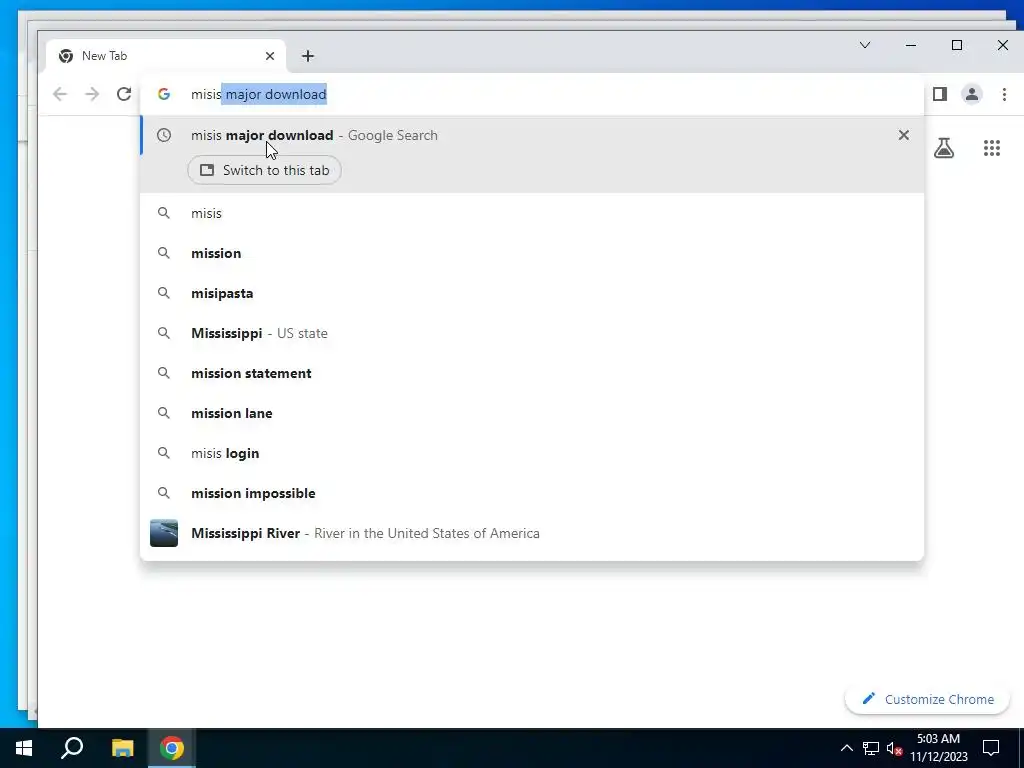The image size is (1024, 768).
Task: Open the Google apps grid
Action: (992, 148)
